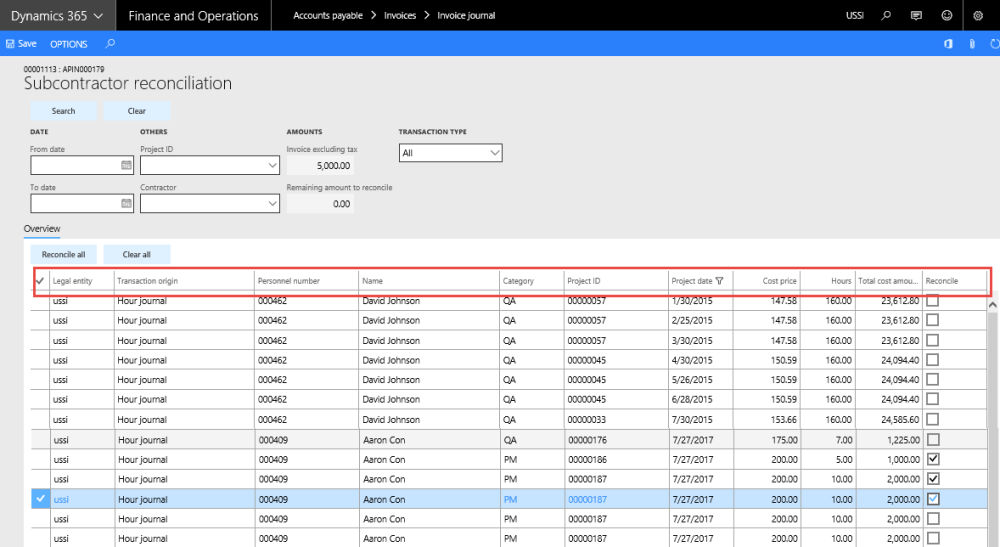The width and height of the screenshot is (1000, 547).
Task: Open the settings gear icon
Action: [977, 16]
